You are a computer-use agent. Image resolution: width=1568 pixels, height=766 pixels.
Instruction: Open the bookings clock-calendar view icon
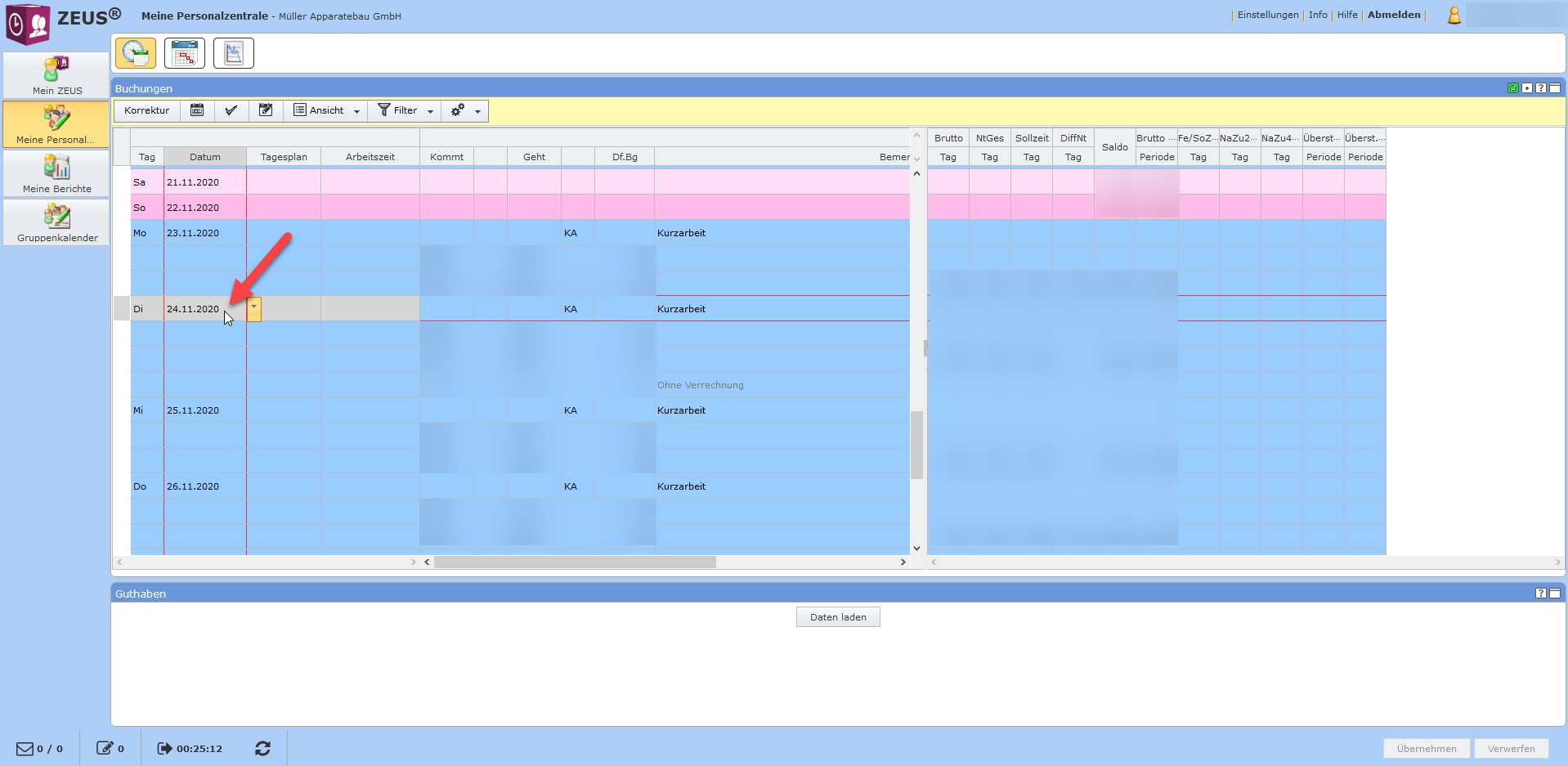coord(136,53)
